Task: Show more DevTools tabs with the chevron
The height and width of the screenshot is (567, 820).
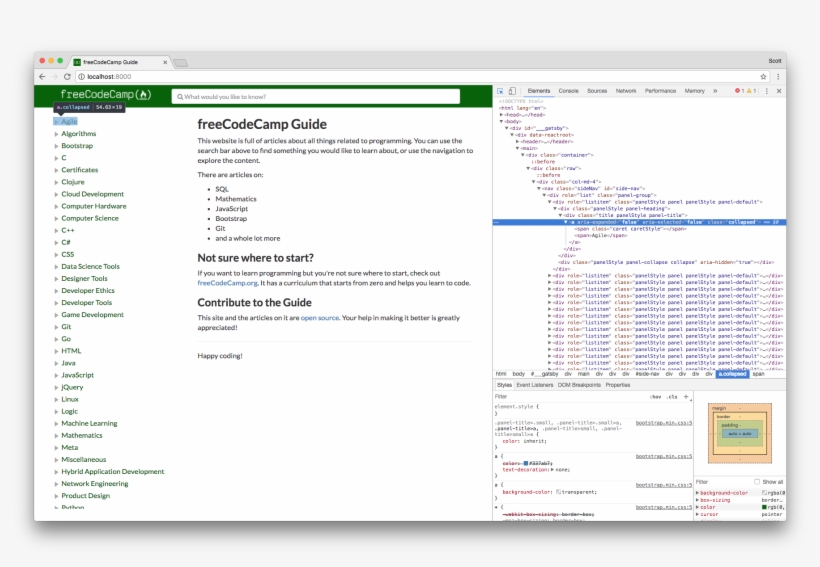Action: pos(715,91)
